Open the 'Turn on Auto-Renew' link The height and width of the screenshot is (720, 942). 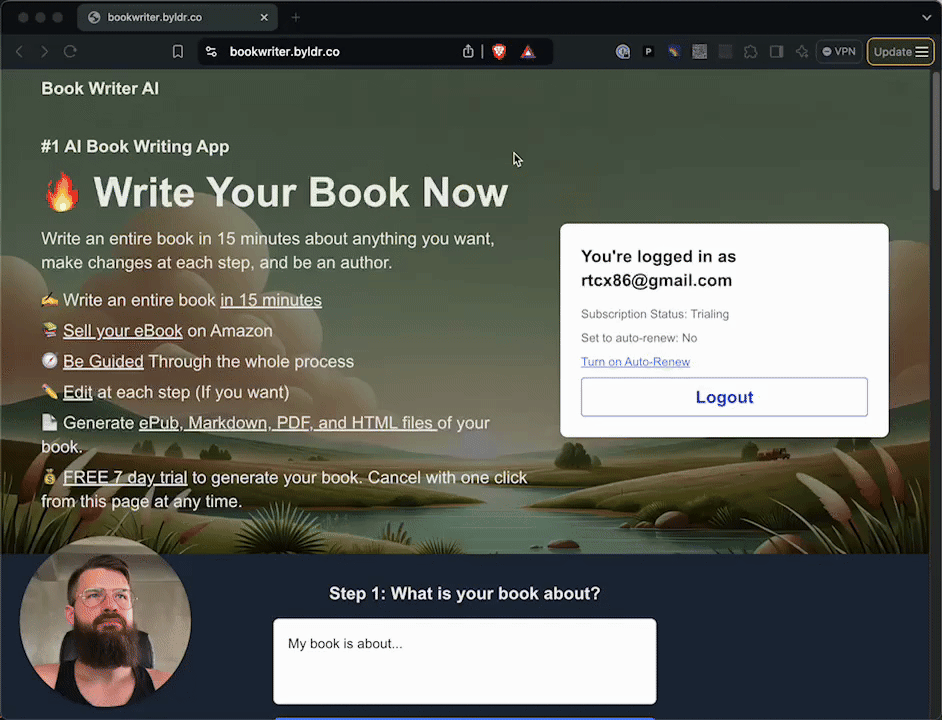(635, 361)
